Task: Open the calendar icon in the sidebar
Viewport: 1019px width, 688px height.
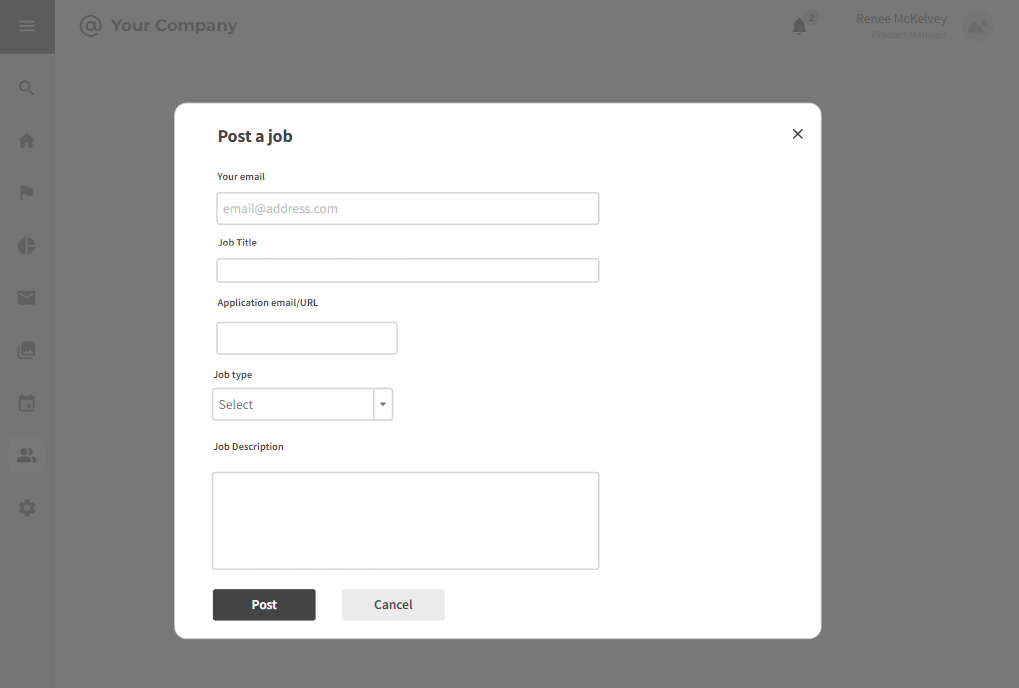Action: click(26, 402)
